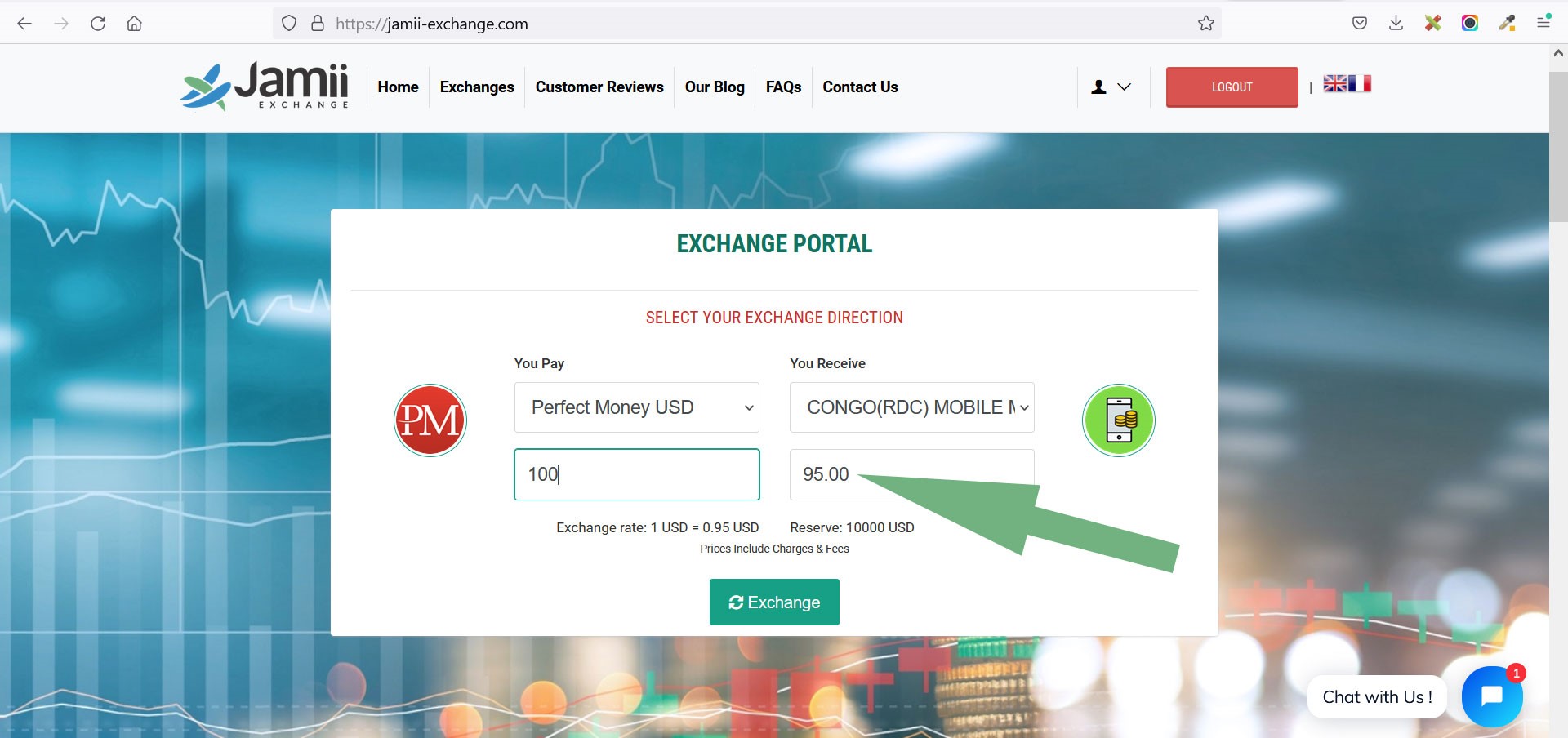
Task: Open Our Blog menu item
Action: click(715, 87)
